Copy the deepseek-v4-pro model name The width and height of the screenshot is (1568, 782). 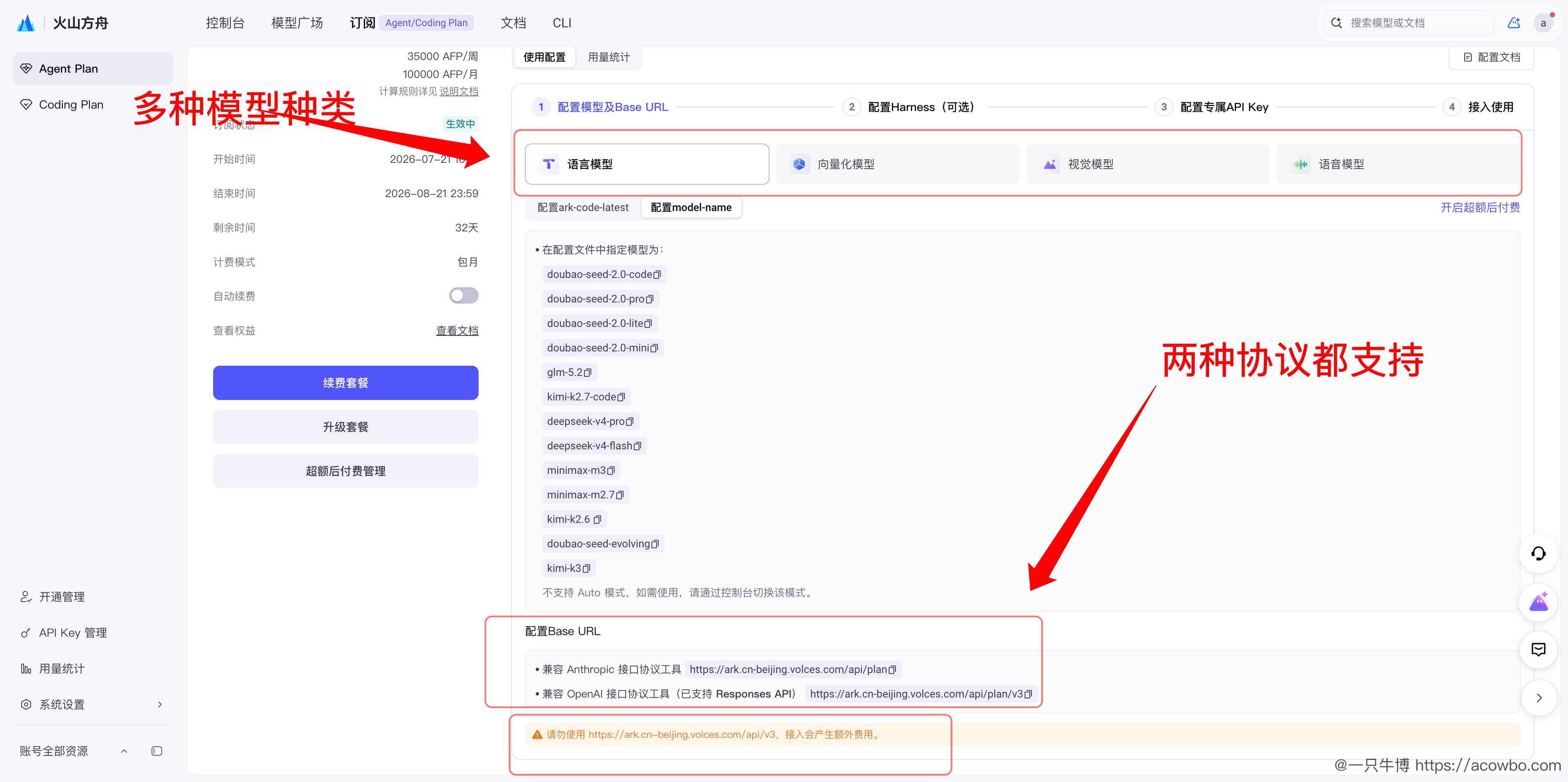(629, 422)
